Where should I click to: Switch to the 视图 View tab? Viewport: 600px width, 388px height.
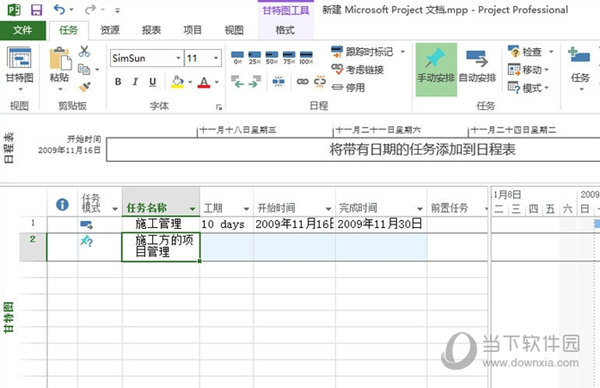pyautogui.click(x=234, y=30)
